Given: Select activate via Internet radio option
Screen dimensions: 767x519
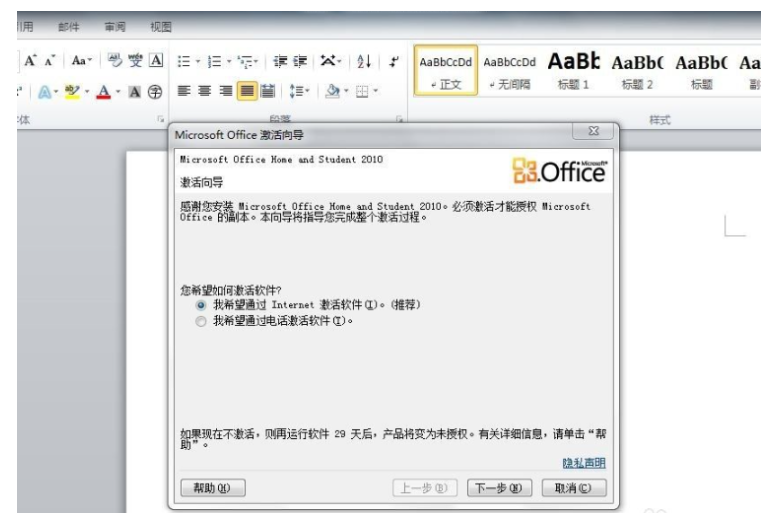Looking at the screenshot, I should coord(201,304).
